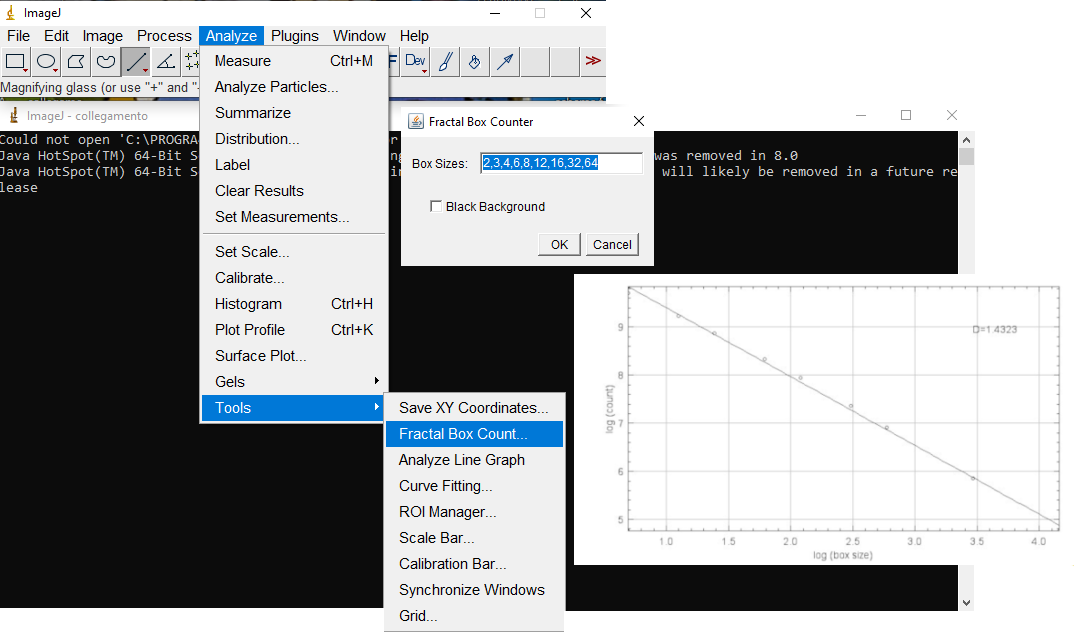Open the Plugins menu
The height and width of the screenshot is (632, 1074).
(x=295, y=36)
